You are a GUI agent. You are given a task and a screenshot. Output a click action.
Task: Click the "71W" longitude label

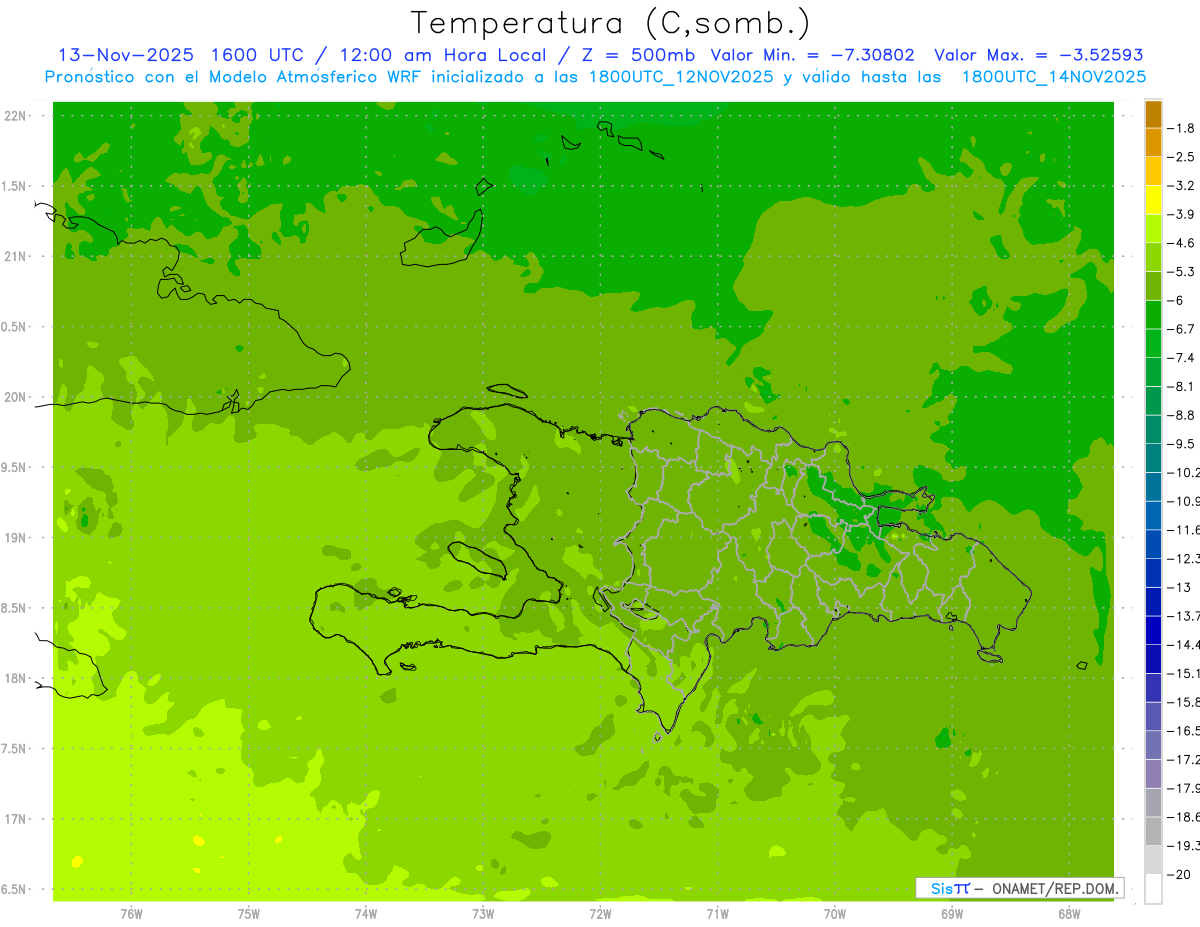[x=717, y=914]
